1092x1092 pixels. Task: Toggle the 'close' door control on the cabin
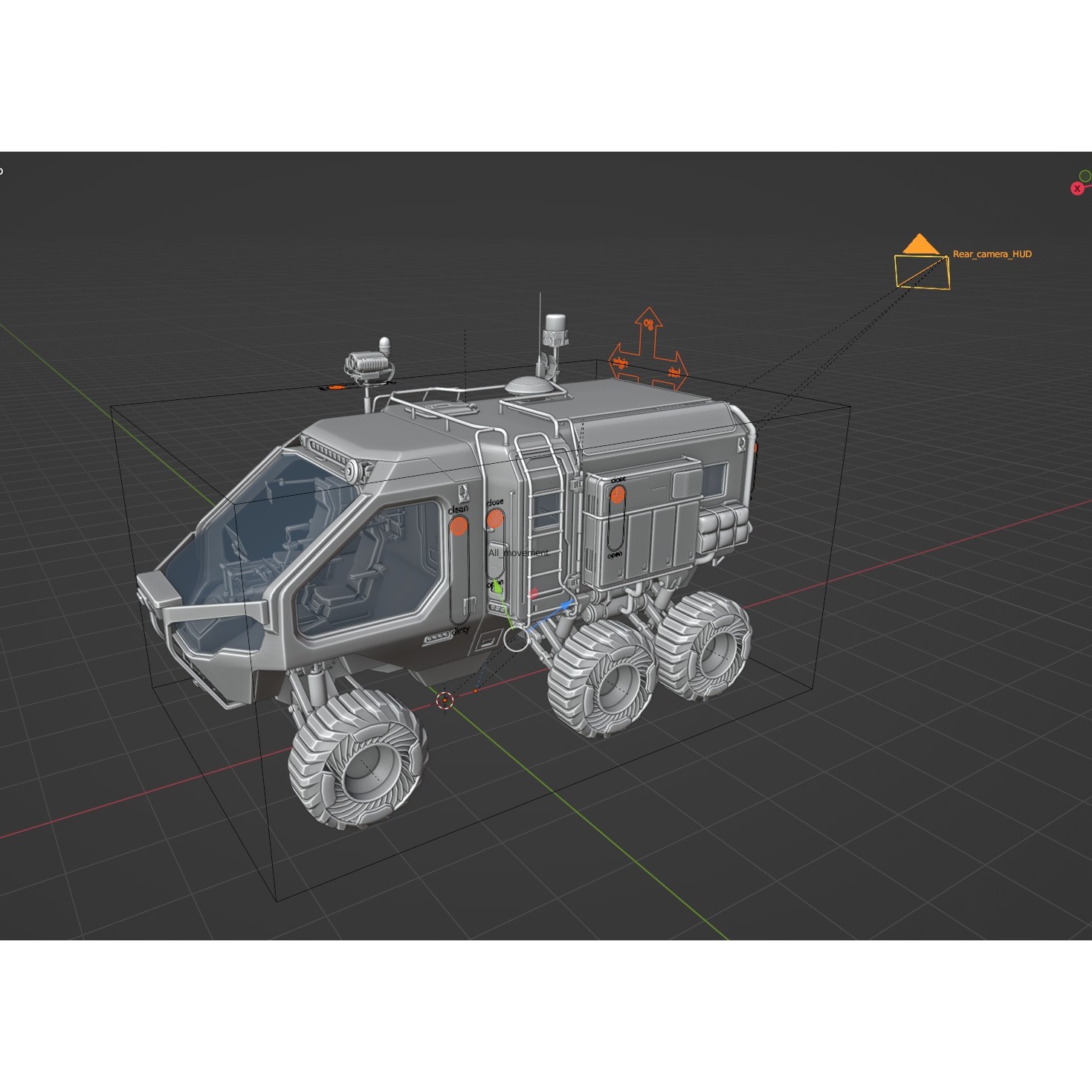[494, 519]
